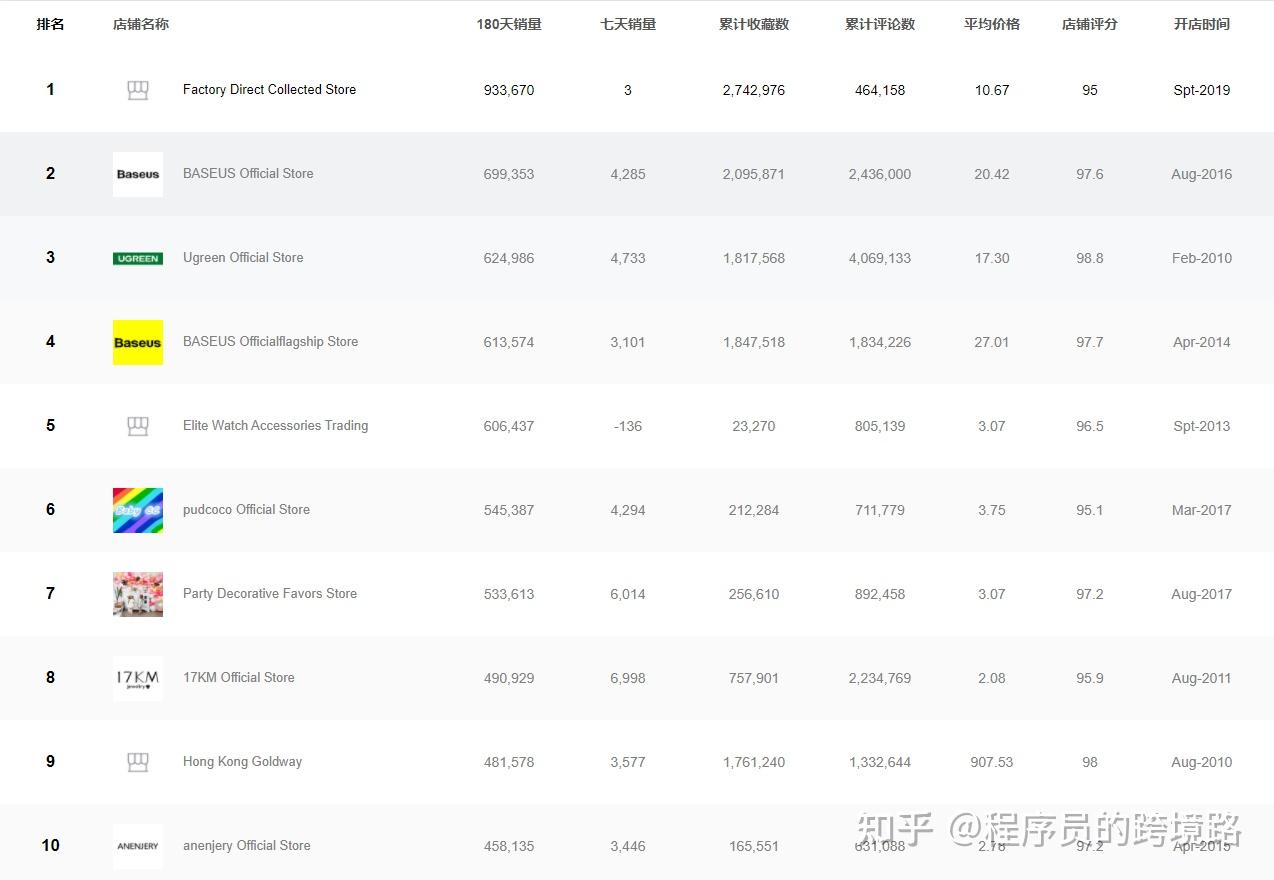Select the 212,284 favorites value
The image size is (1274, 880).
(754, 510)
